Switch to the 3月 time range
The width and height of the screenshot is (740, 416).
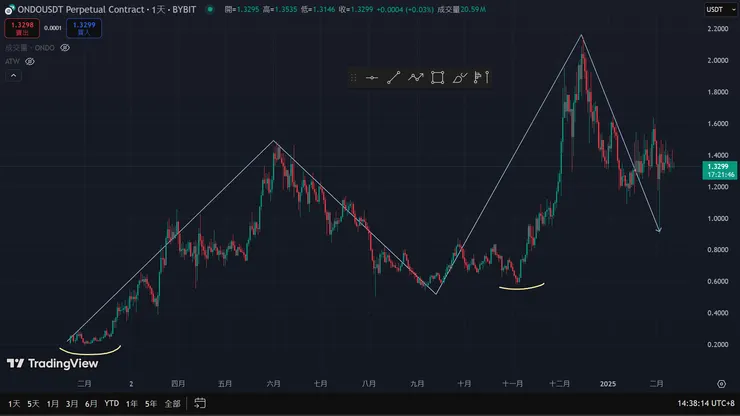coord(72,404)
